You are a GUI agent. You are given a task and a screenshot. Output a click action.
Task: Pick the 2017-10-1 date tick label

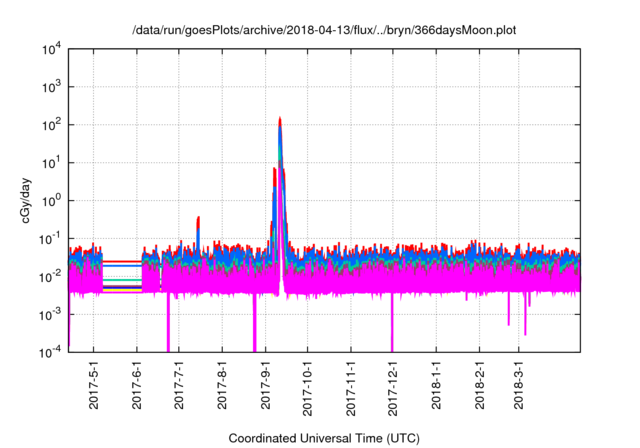click(307, 388)
